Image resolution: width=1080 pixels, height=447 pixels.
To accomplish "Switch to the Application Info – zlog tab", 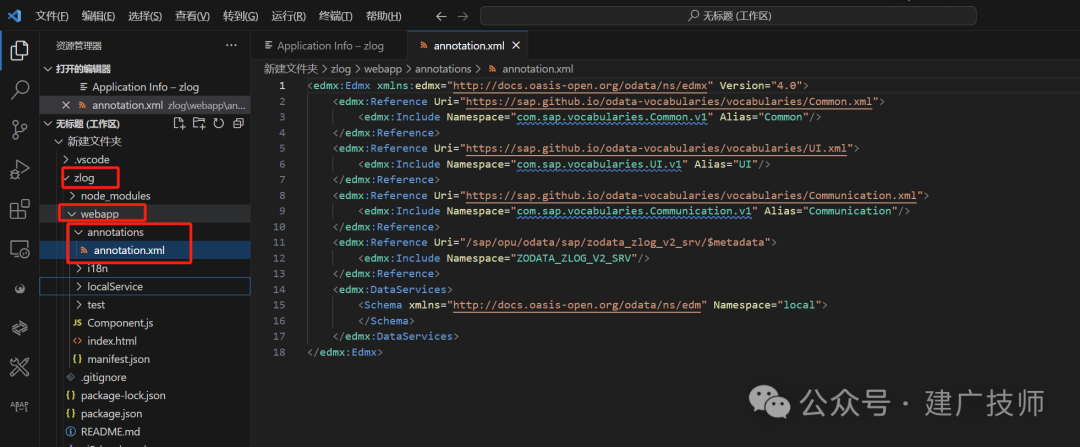I will (x=324, y=45).
